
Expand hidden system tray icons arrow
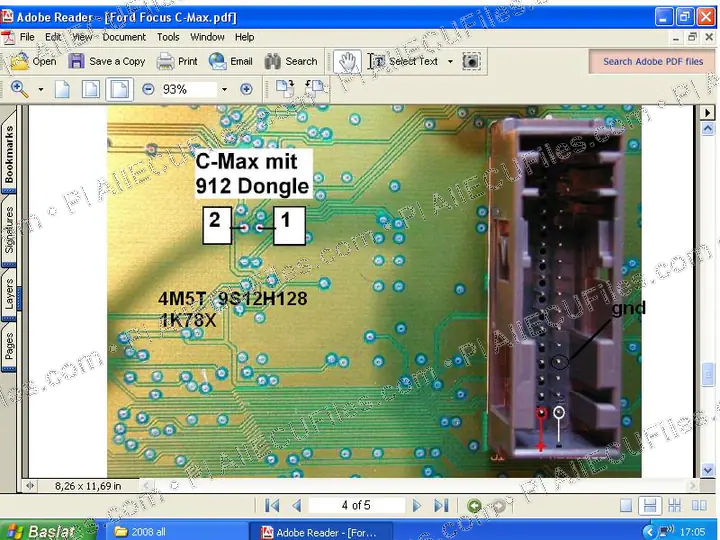(649, 532)
